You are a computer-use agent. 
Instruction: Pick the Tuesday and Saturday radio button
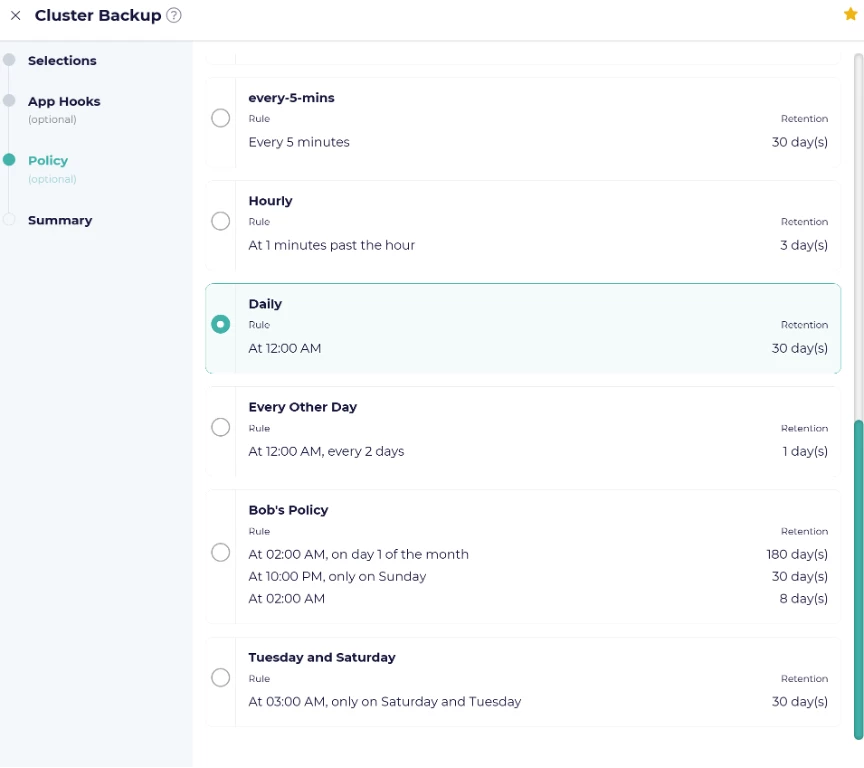[x=221, y=678]
